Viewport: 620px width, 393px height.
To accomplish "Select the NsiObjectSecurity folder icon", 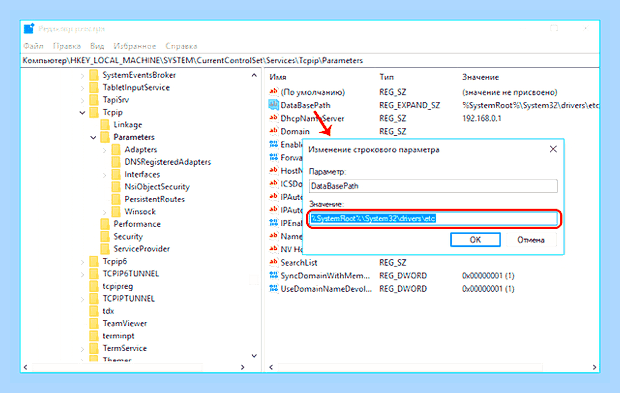I will (116, 187).
